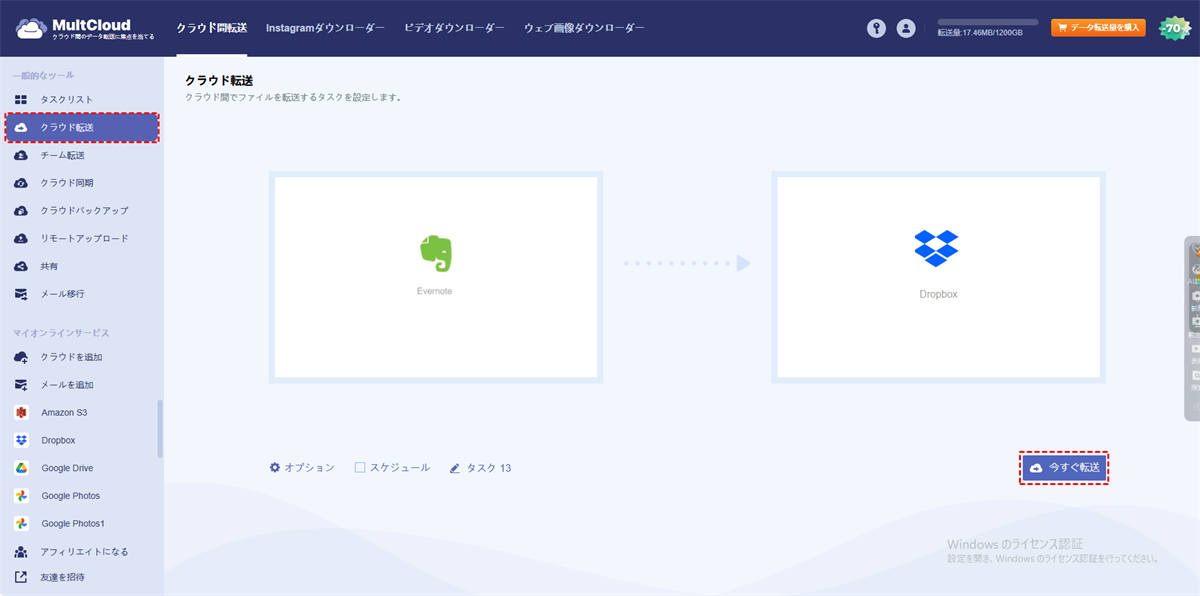Open ウェブ画像ダウンローダー tab
1200x596 pixels.
point(584,28)
